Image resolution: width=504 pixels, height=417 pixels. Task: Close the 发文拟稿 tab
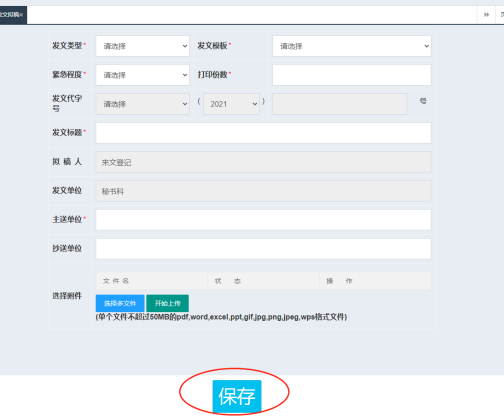(x=22, y=15)
